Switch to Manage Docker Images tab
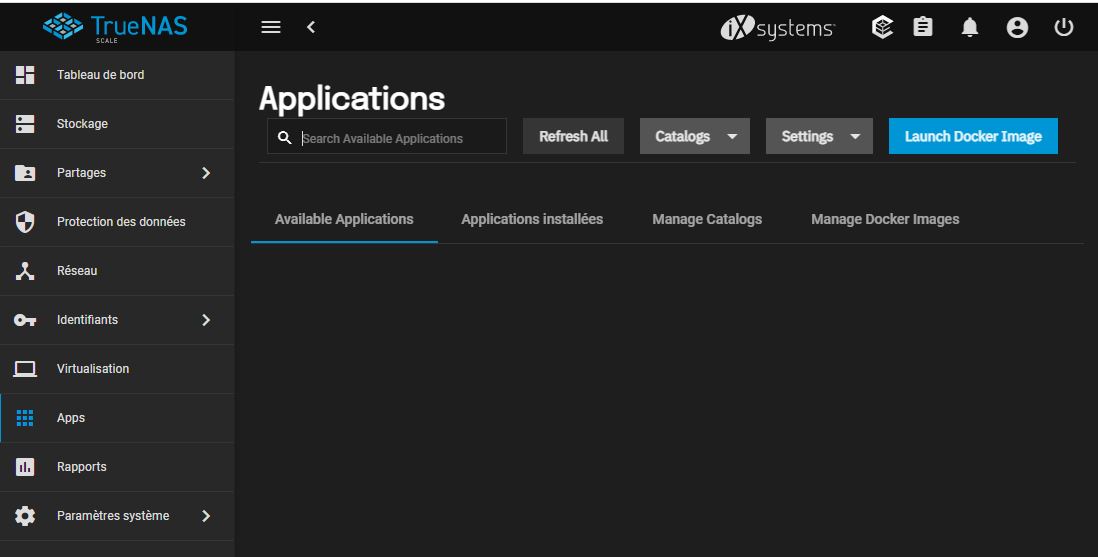This screenshot has height=557, width=1098. [x=885, y=219]
